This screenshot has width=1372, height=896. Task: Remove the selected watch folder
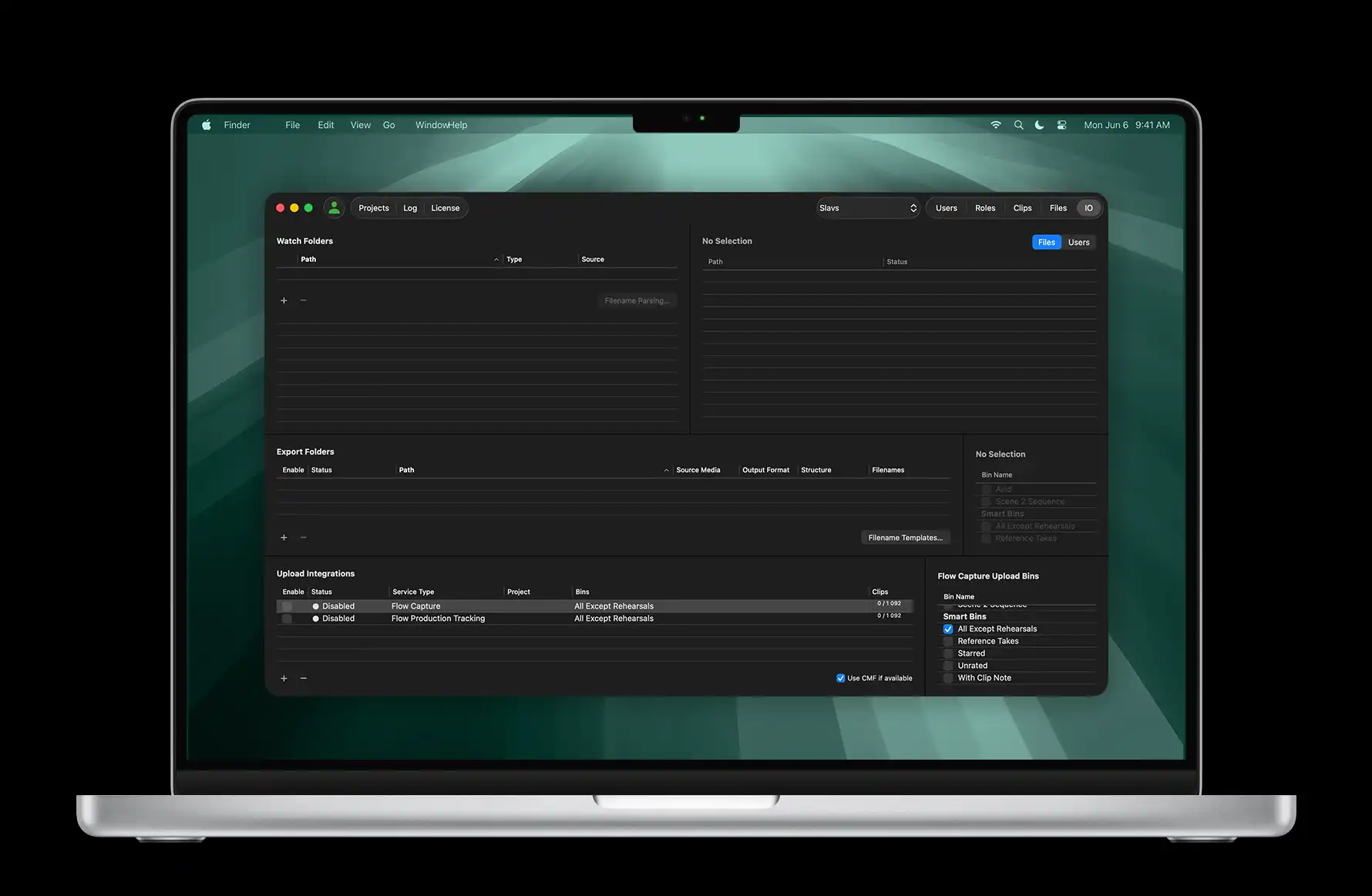click(x=303, y=300)
